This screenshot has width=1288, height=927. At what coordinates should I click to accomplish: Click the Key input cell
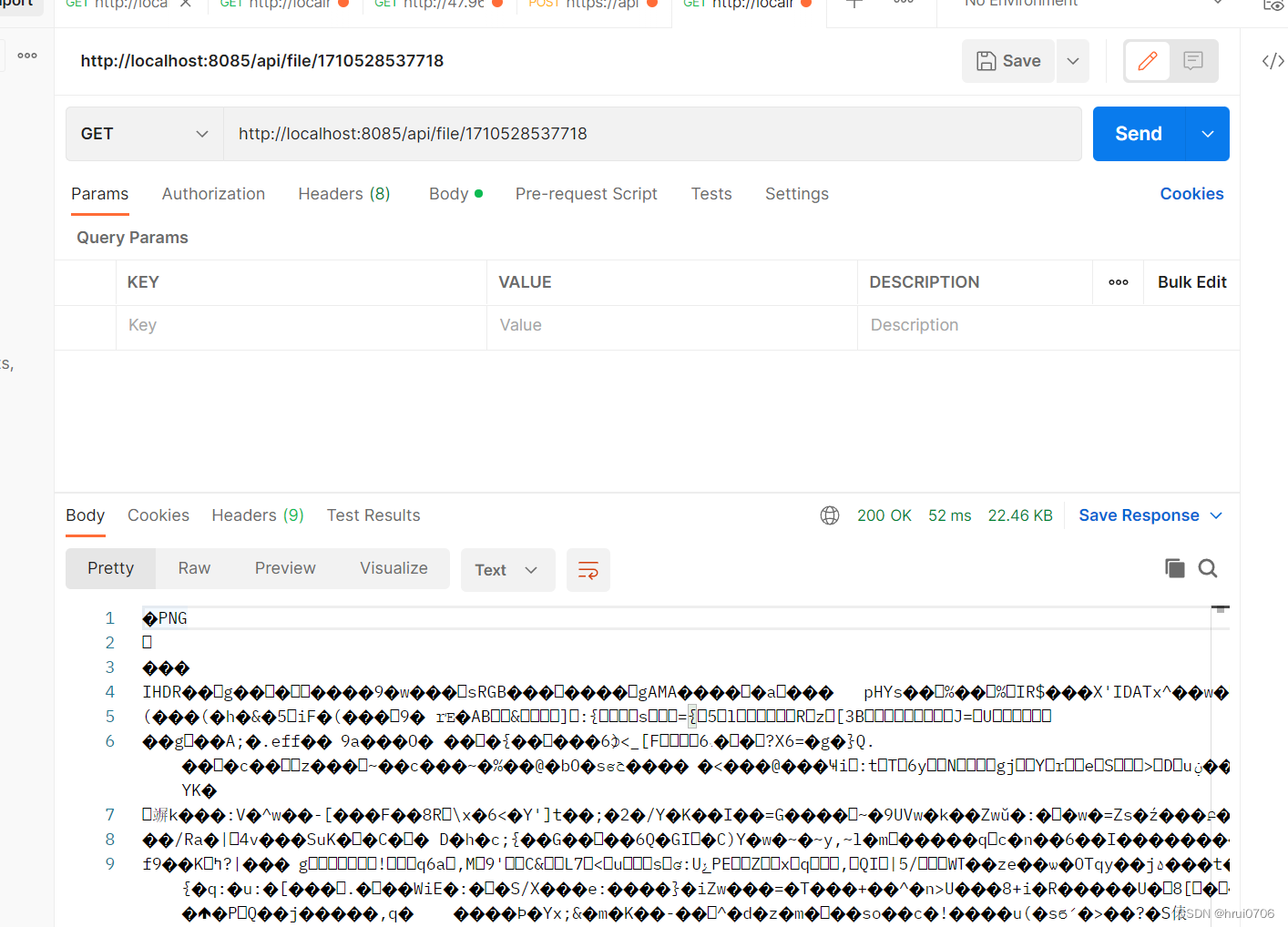pos(302,326)
